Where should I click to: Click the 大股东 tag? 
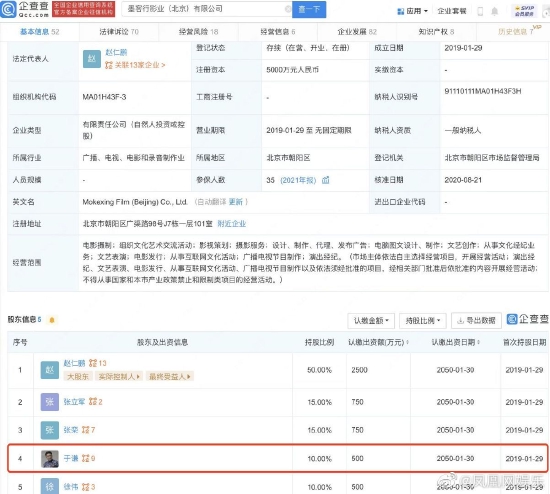pyautogui.click(x=78, y=376)
